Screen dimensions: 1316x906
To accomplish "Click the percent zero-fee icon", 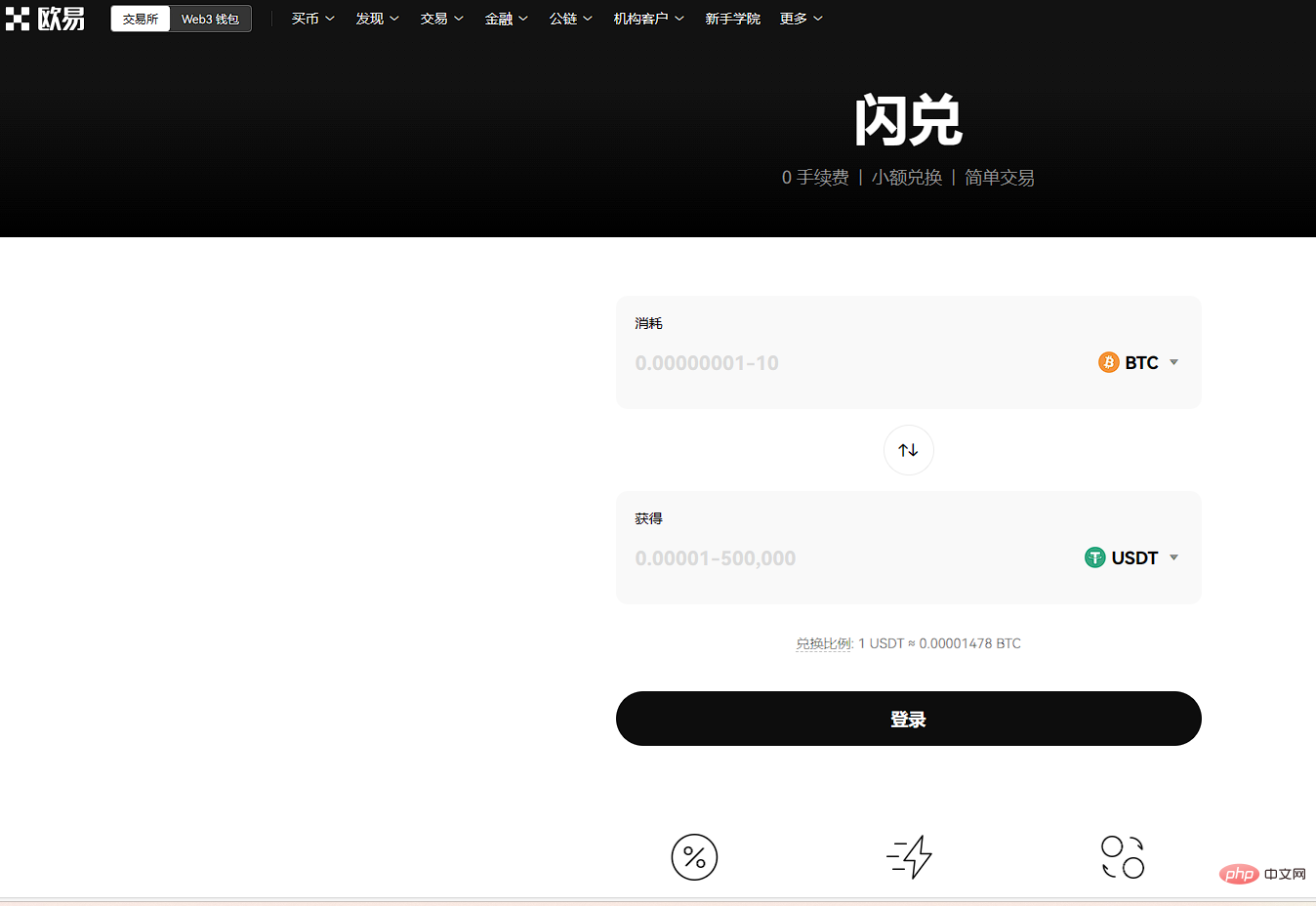I will [694, 857].
